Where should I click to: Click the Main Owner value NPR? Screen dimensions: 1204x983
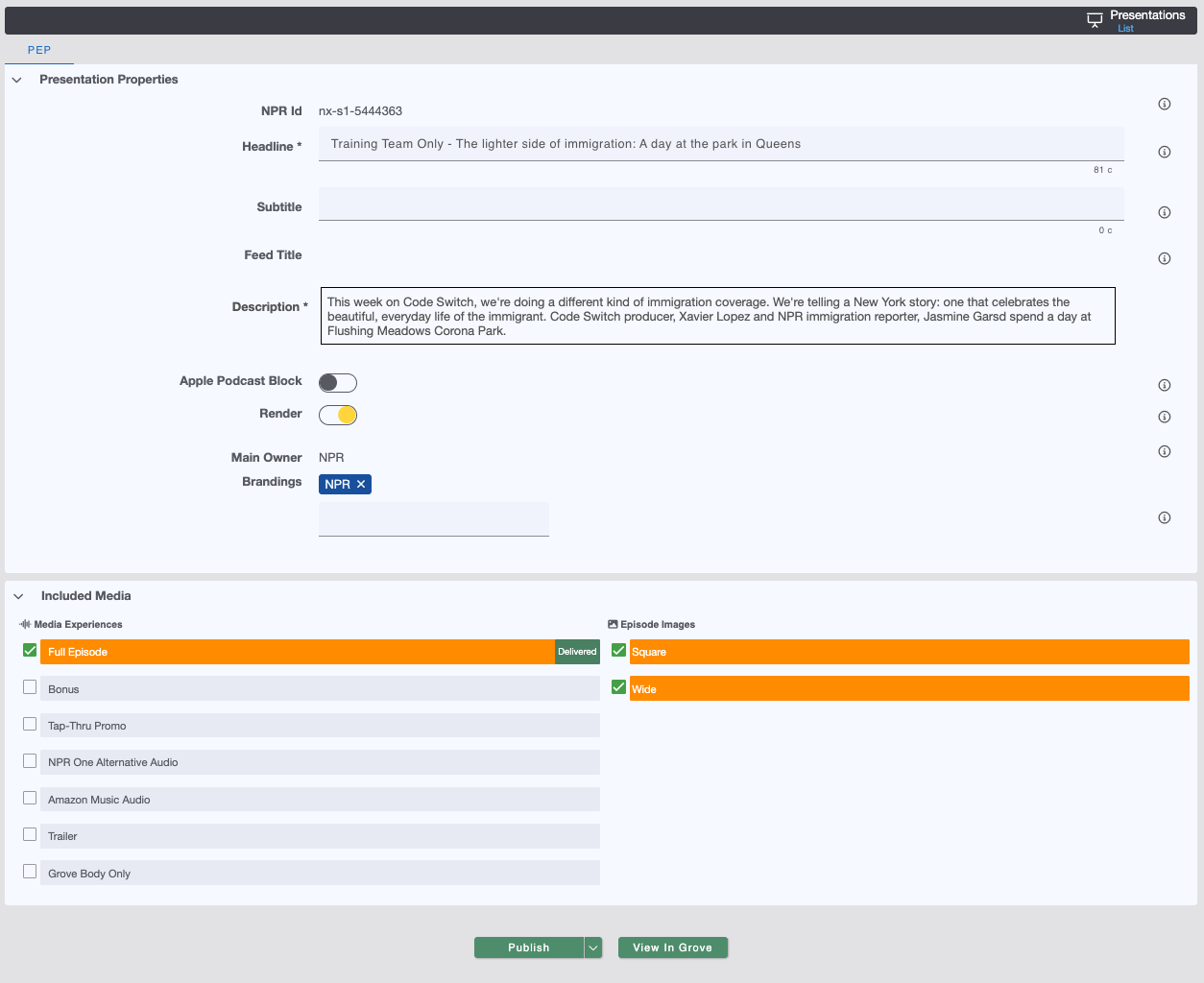(331, 458)
